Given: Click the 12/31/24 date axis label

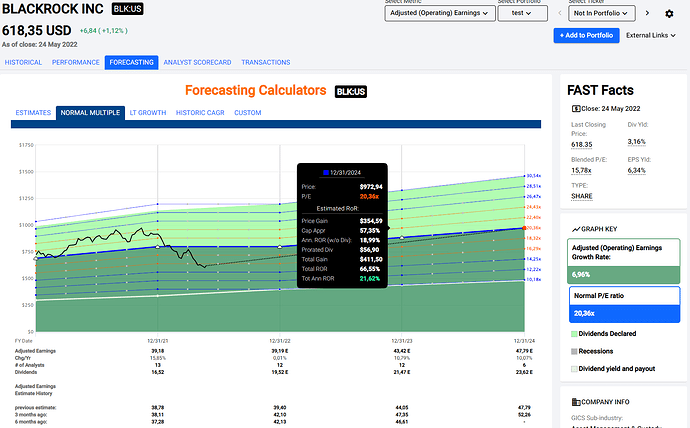Looking at the screenshot, I should [524, 341].
